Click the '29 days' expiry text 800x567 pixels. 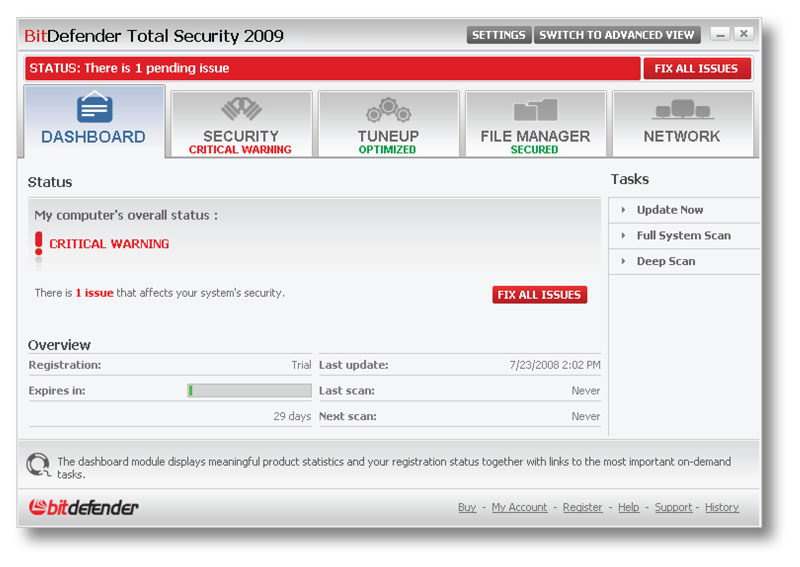coord(292,416)
